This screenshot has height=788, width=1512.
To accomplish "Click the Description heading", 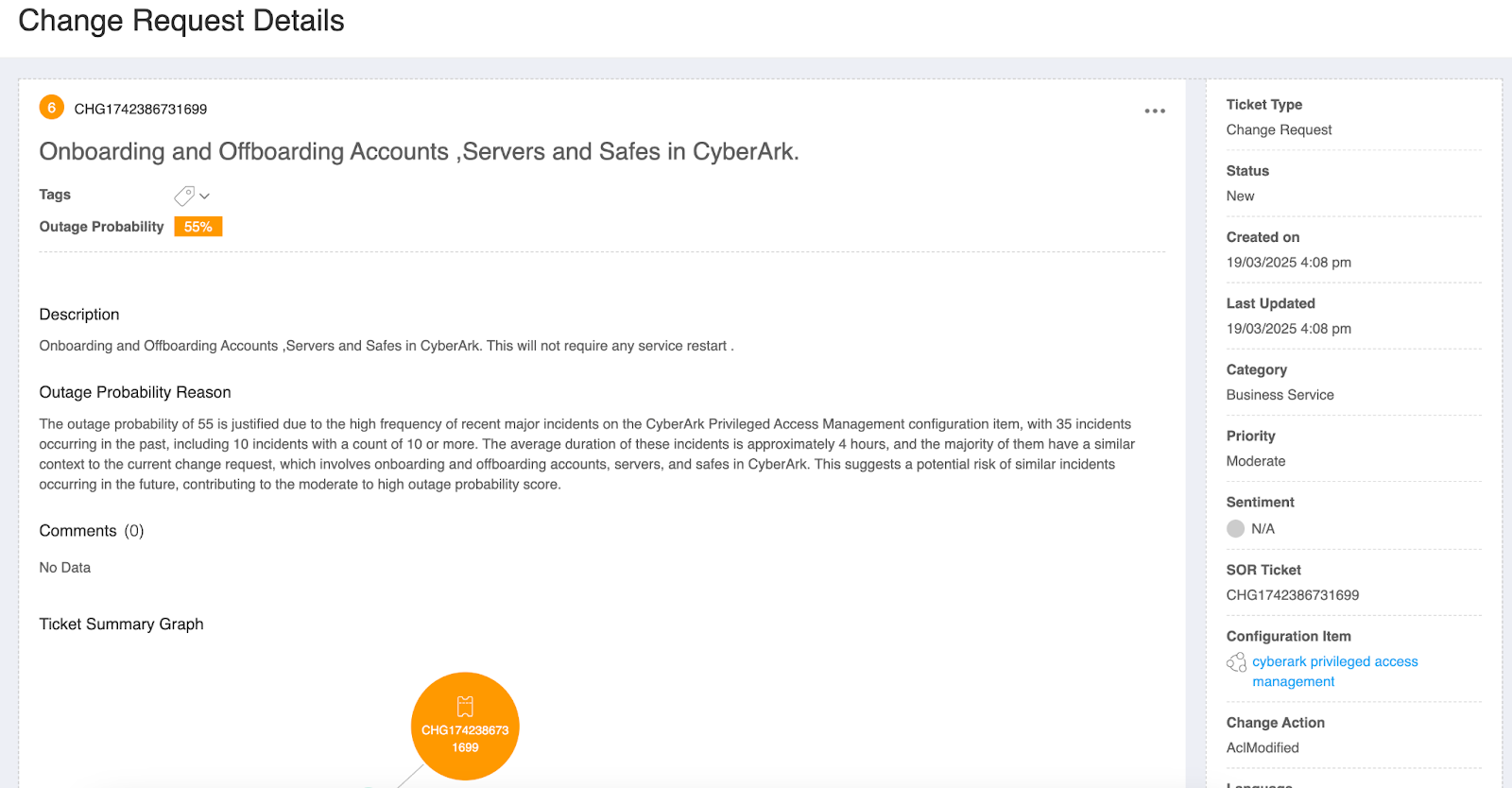I will click(79, 315).
